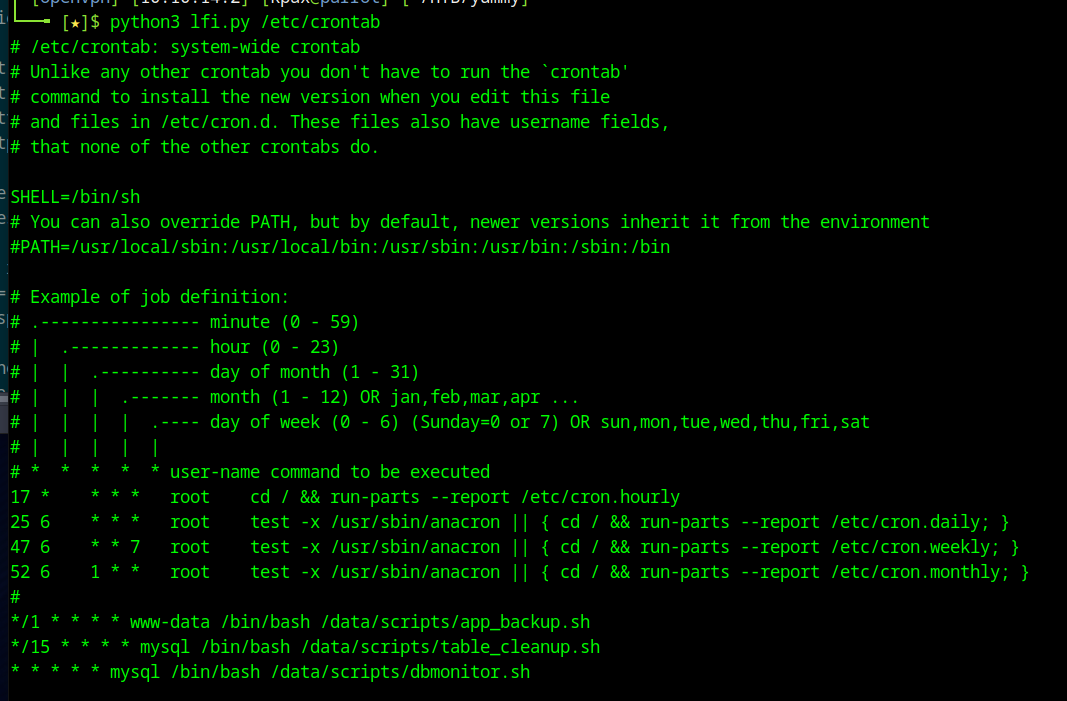Click the 'hour (0 - 23)' text

[274, 347]
